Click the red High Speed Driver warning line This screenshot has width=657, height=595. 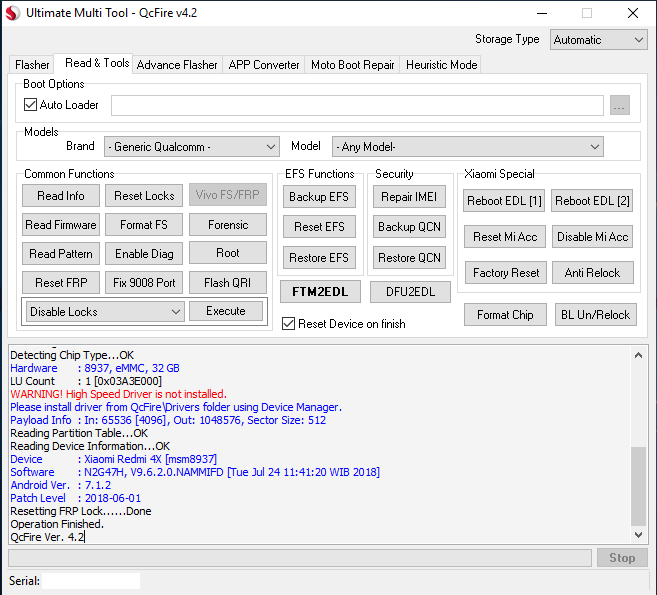(x=118, y=394)
